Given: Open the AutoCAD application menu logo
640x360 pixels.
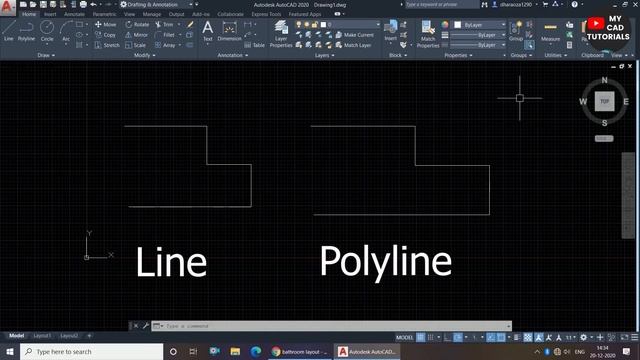Looking at the screenshot, I should click(x=7, y=7).
